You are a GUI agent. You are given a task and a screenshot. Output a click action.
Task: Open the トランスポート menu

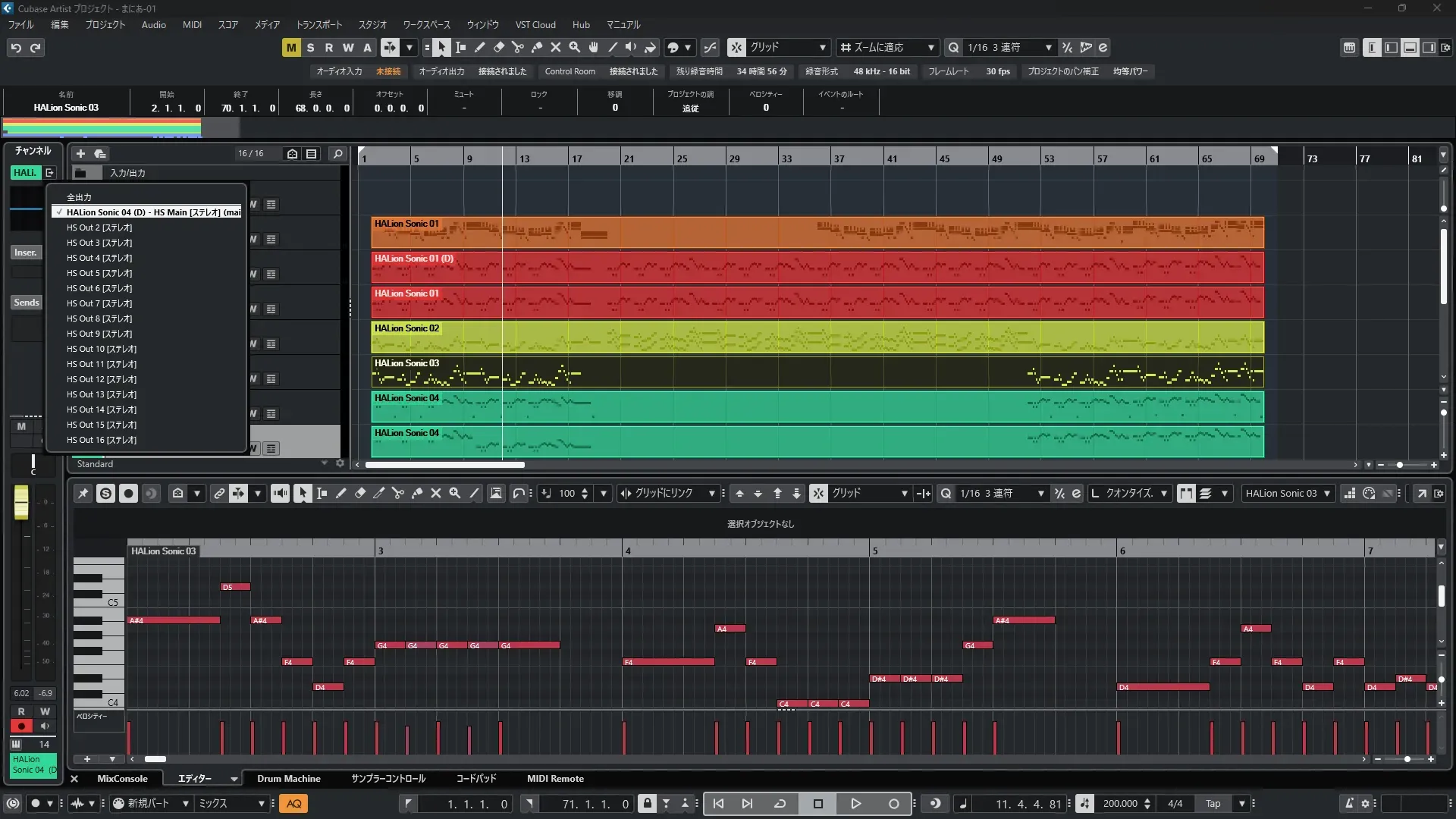[318, 25]
